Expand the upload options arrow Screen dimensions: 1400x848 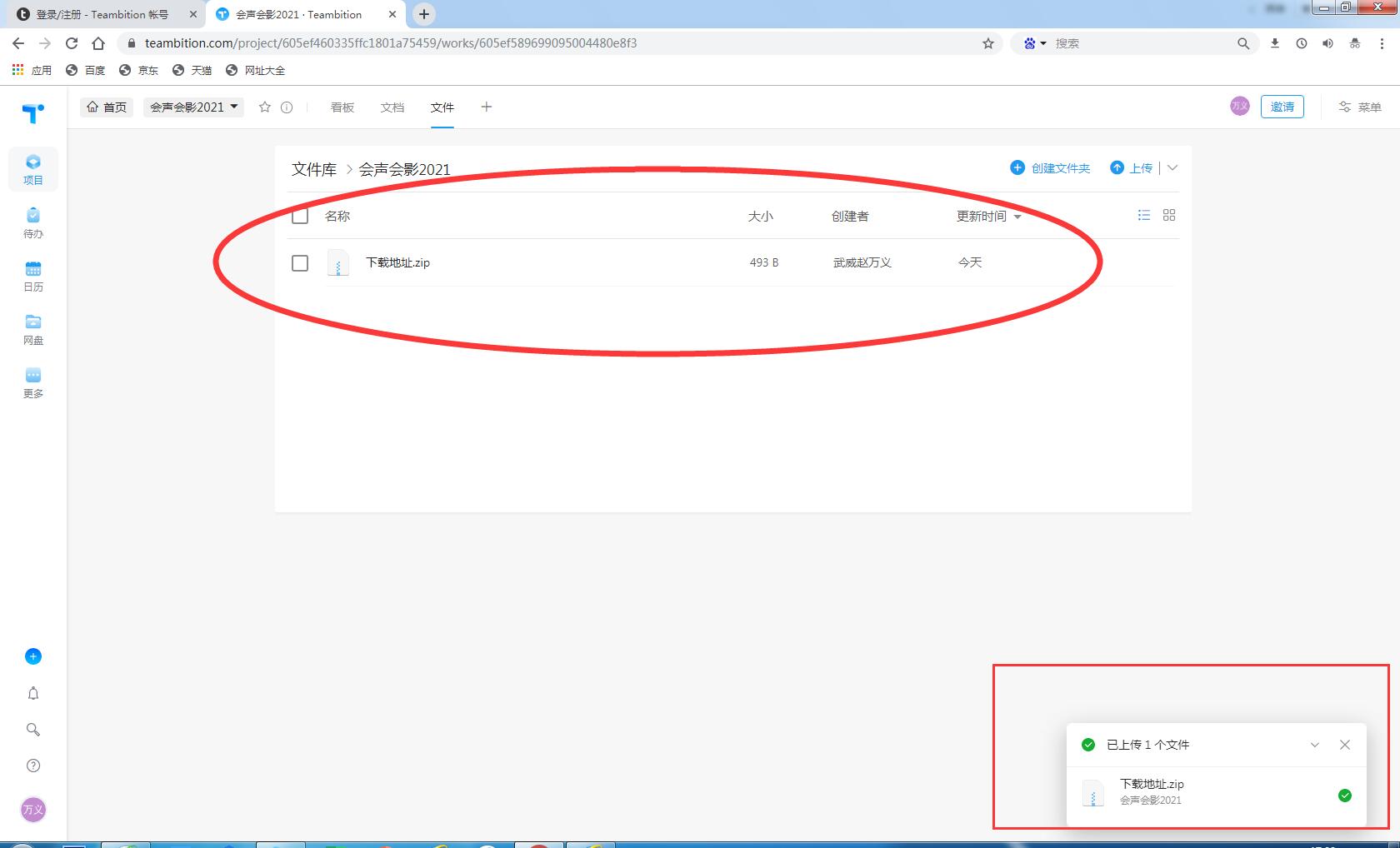[x=1172, y=167]
